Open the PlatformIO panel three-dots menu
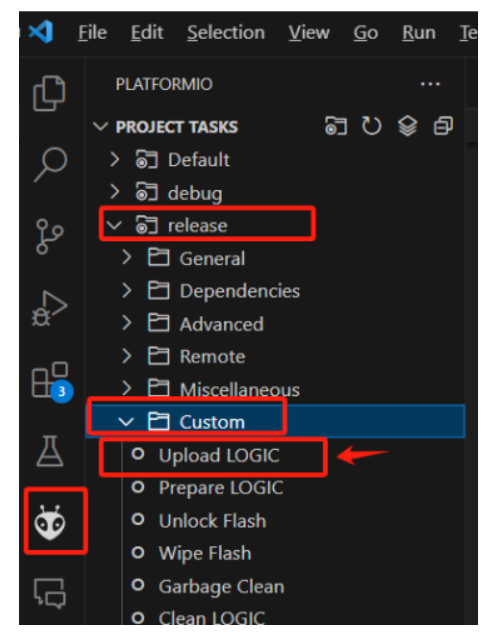This screenshot has height=632, width=491. pos(430,84)
